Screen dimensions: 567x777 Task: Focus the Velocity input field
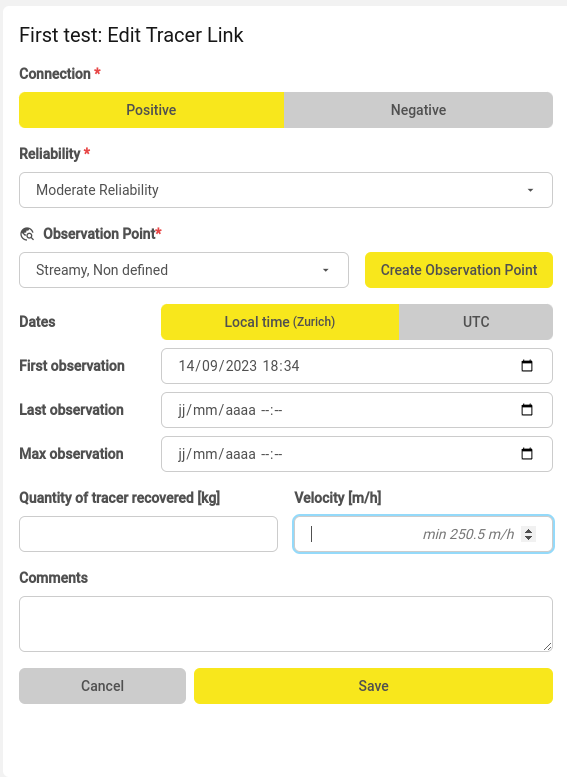(x=423, y=534)
